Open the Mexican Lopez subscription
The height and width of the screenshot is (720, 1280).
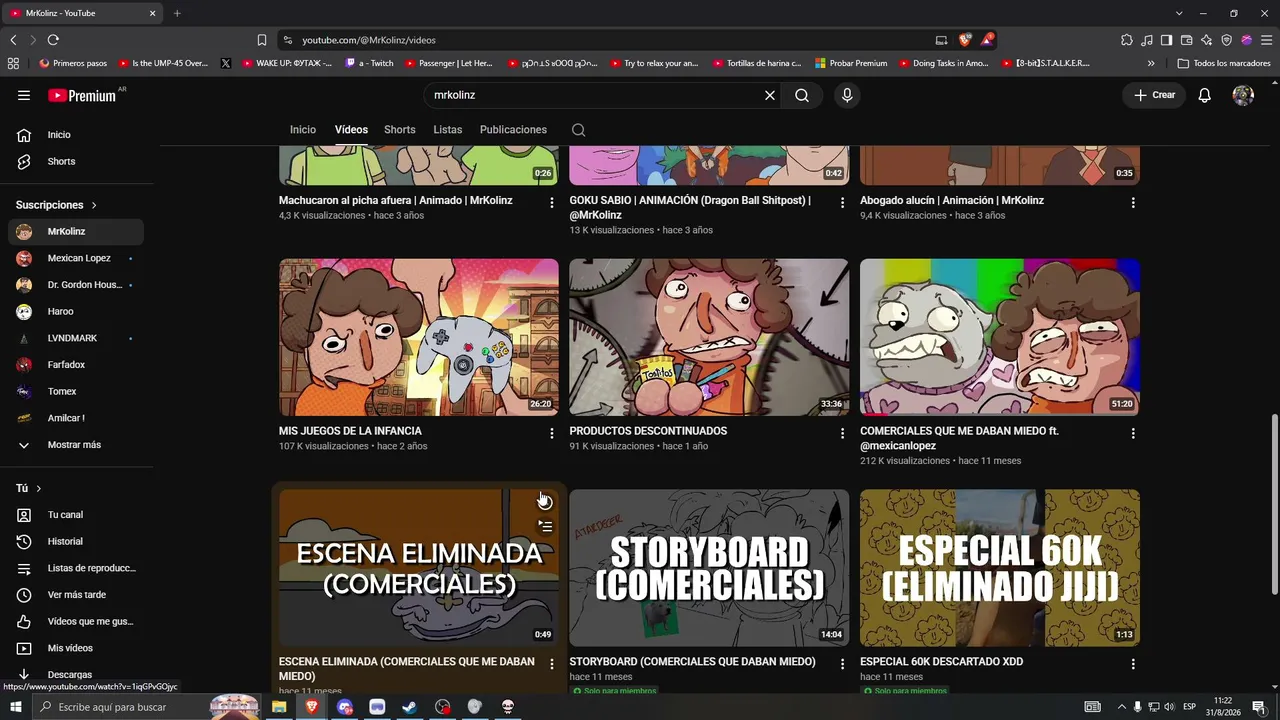76,258
